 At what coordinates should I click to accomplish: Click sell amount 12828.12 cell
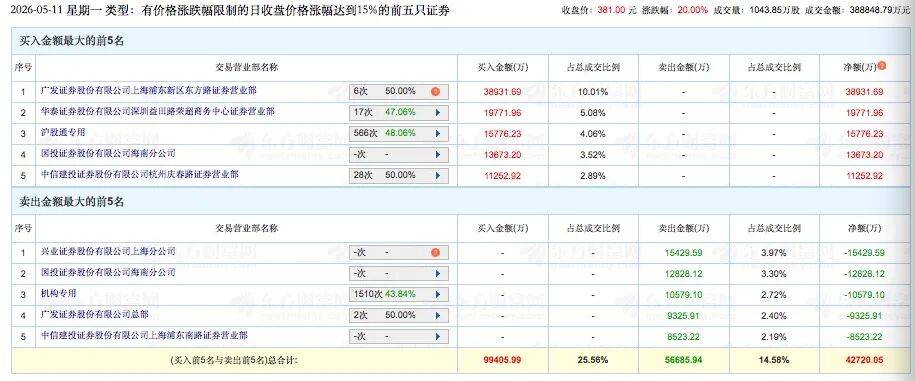[684, 274]
